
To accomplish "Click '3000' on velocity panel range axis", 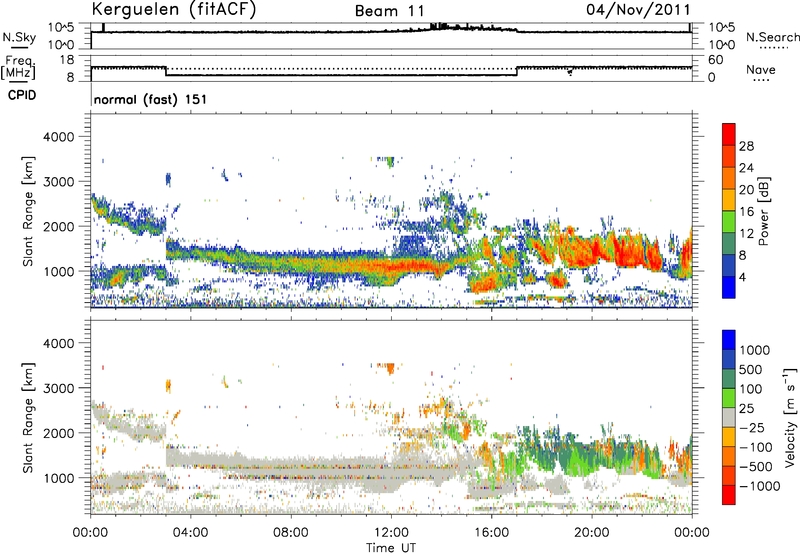I will point(58,388).
